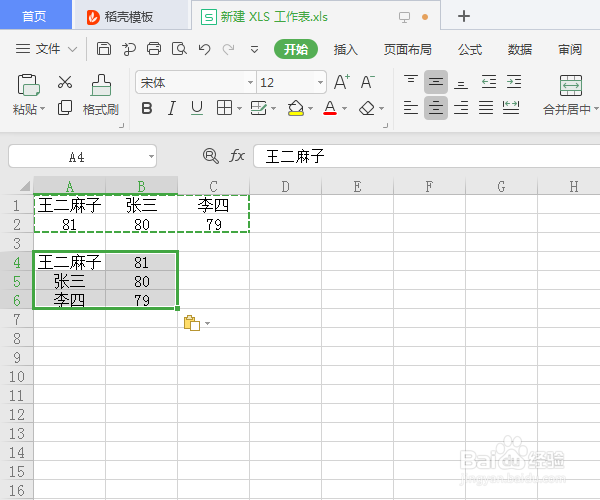Toggle Top Align

pyautogui.click(x=411, y=82)
